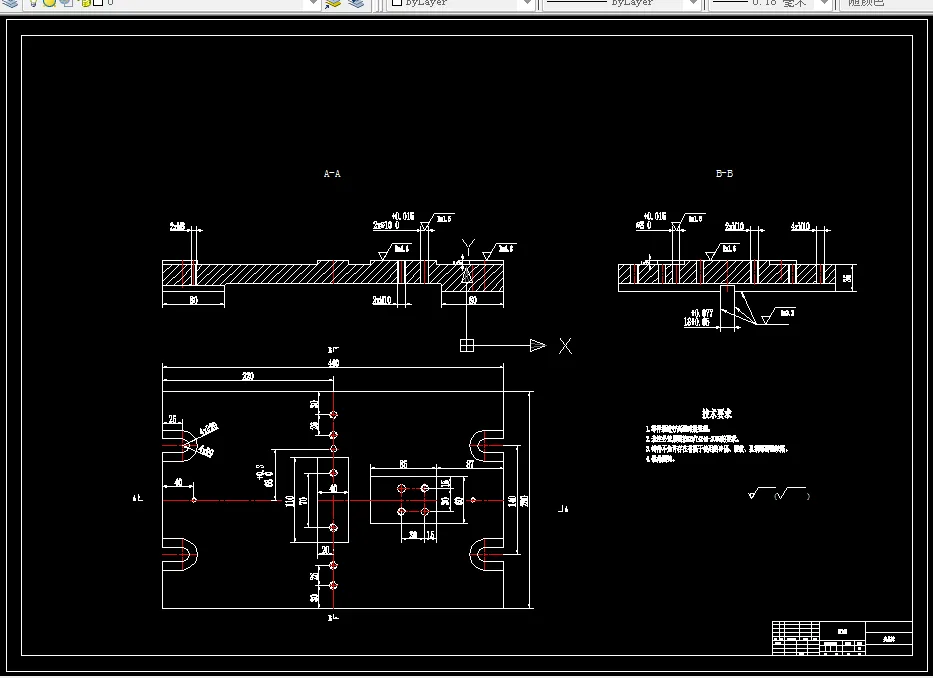Click the X axis label

pos(565,346)
